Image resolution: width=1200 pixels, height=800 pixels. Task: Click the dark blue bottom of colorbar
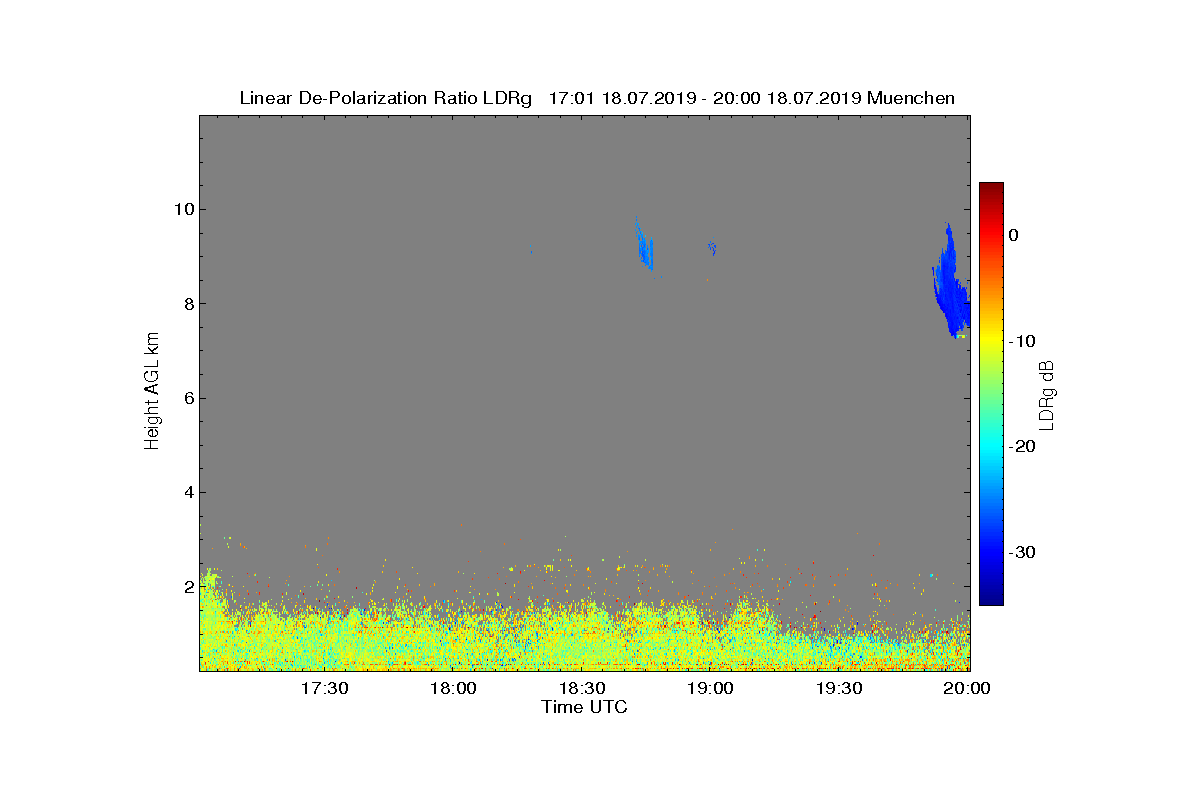tap(991, 600)
